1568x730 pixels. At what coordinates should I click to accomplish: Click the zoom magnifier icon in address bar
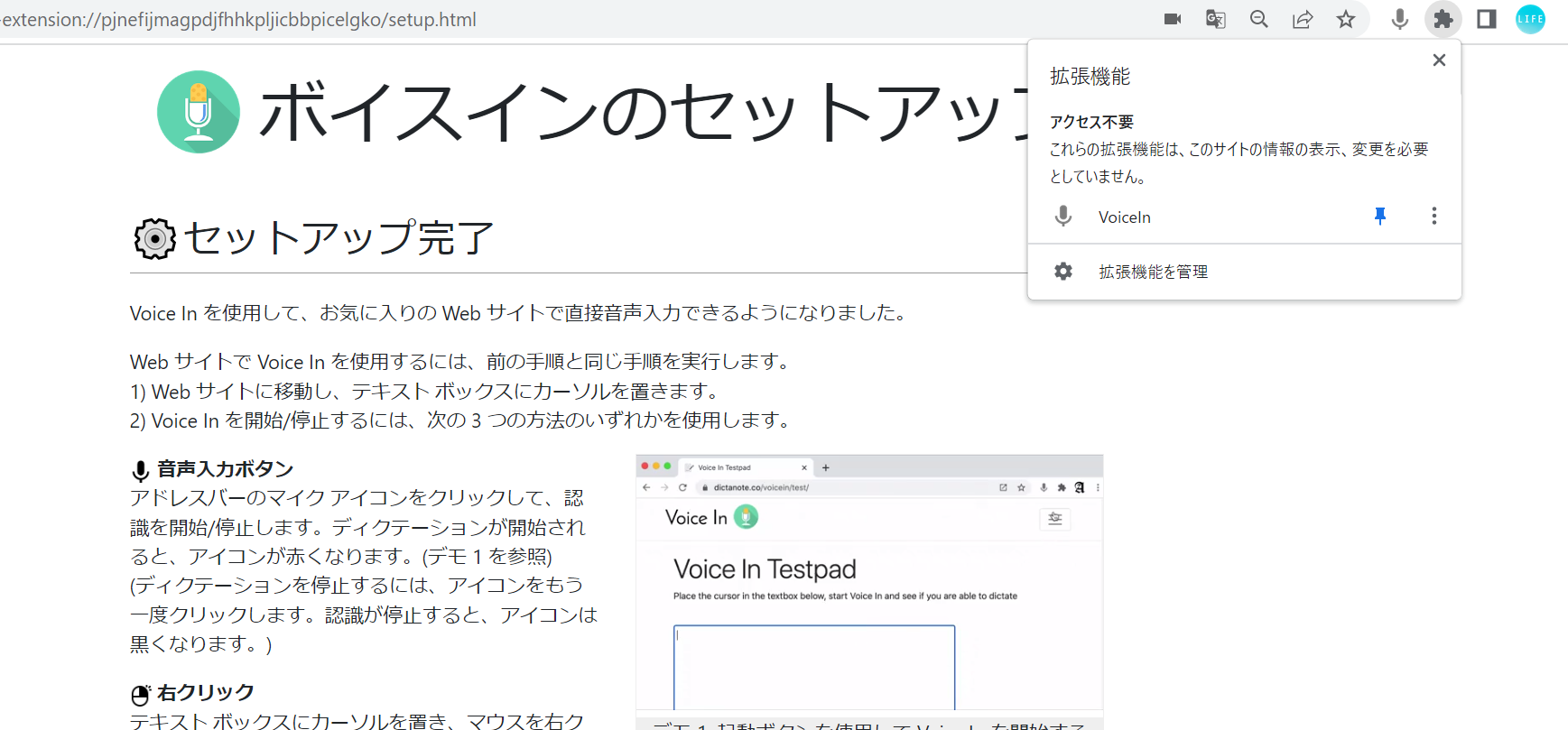coord(1259,19)
